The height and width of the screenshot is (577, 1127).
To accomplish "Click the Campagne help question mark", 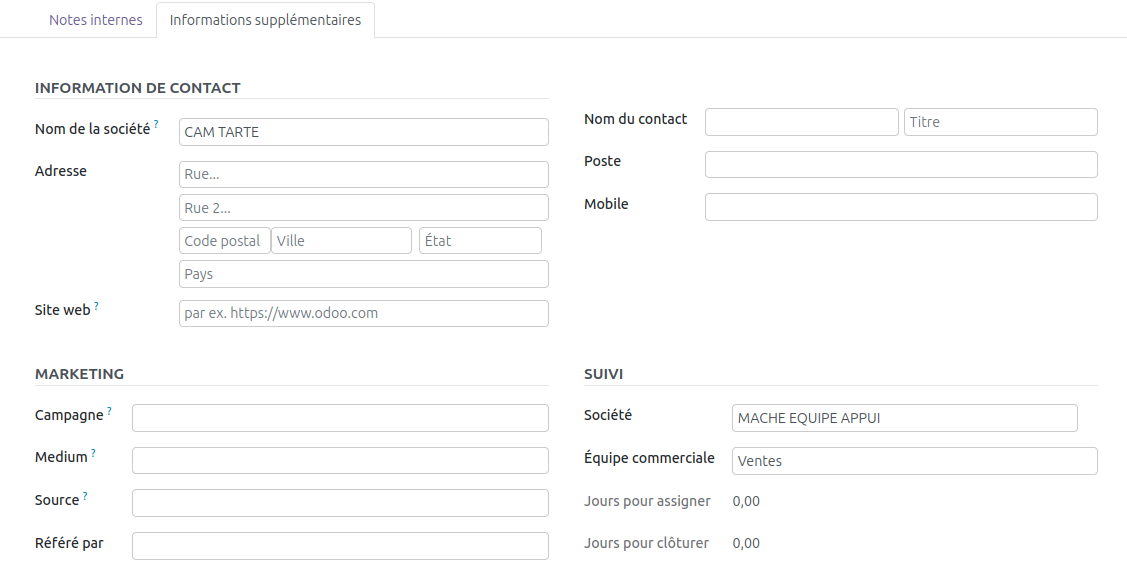I will (109, 411).
